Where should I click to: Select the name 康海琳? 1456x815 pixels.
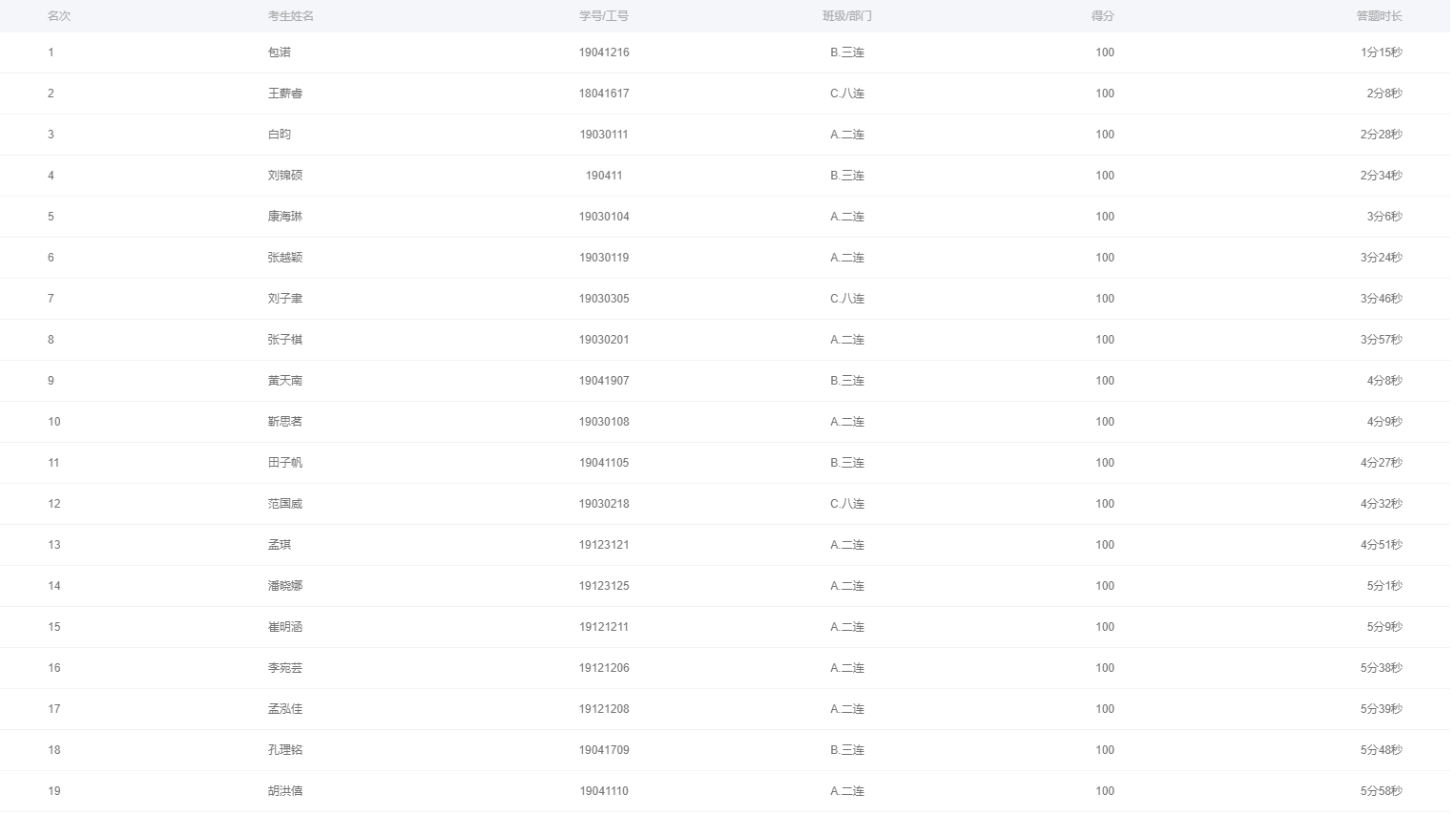pos(285,217)
